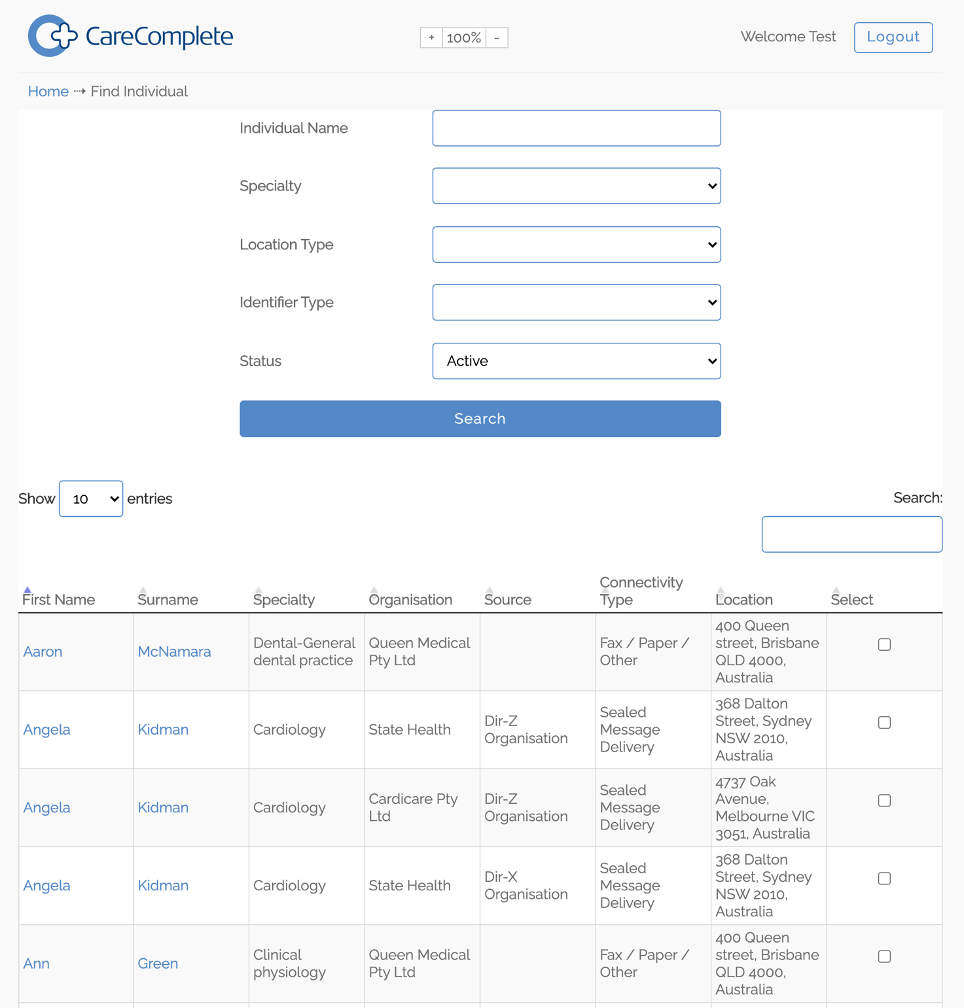This screenshot has height=1008, width=964.
Task: Increase zoom with the plus button
Action: click(x=431, y=38)
